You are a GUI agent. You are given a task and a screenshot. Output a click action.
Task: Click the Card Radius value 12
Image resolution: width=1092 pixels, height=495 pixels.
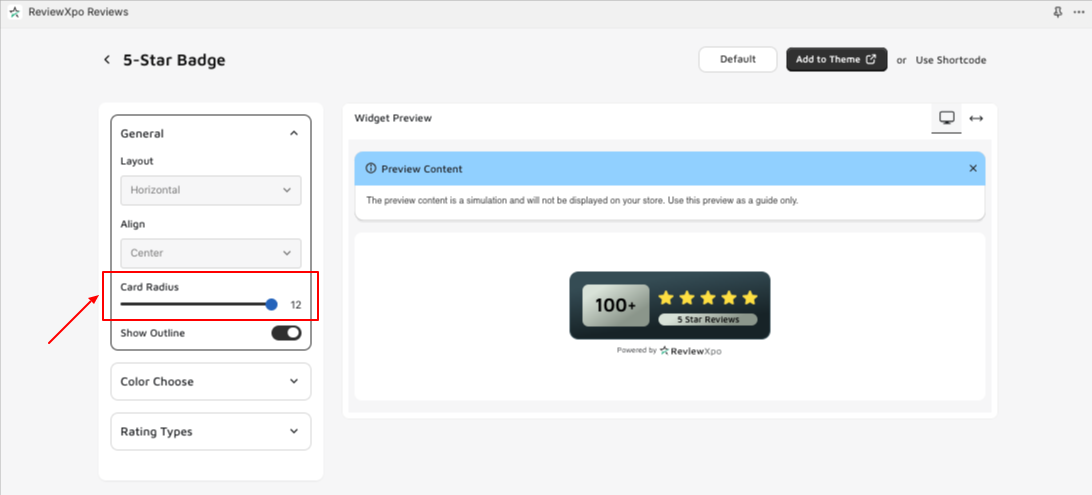[296, 305]
